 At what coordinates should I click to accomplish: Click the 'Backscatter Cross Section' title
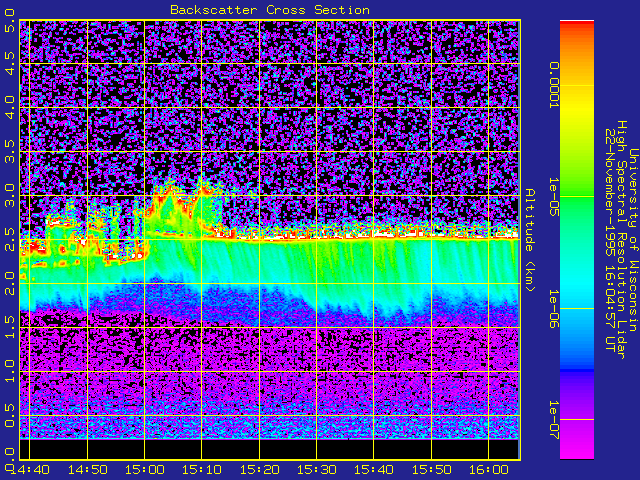[x=270, y=10]
